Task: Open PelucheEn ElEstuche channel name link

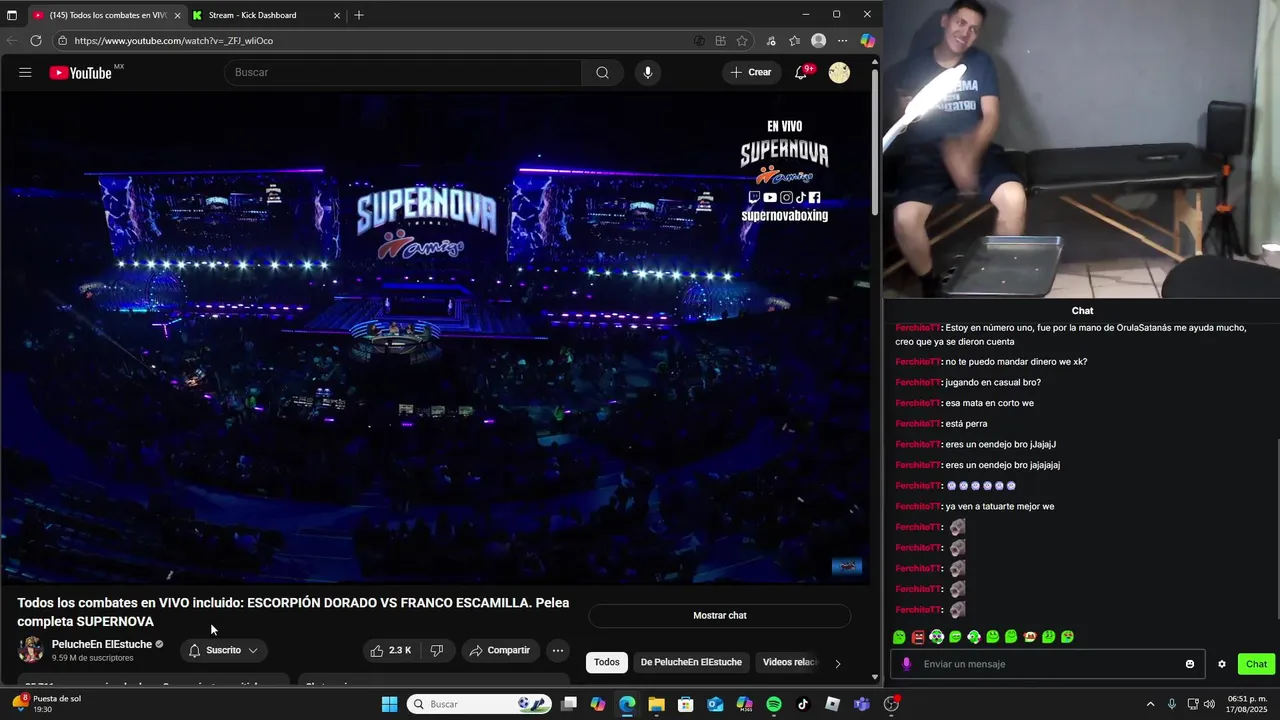Action: (x=102, y=644)
